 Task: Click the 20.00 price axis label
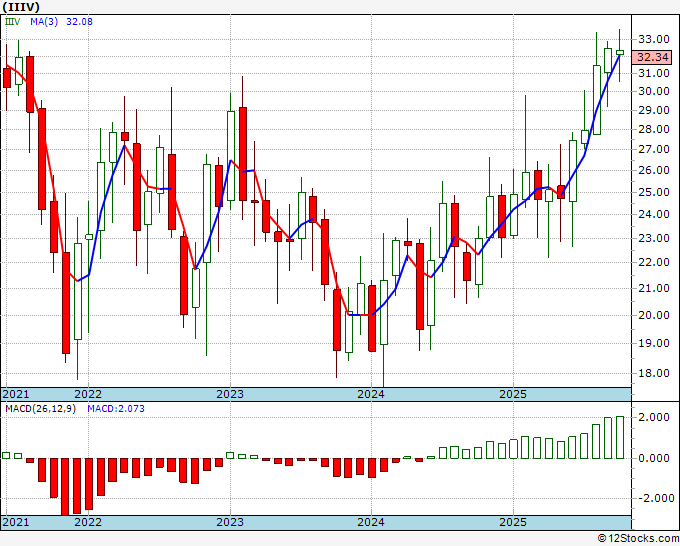[654, 315]
